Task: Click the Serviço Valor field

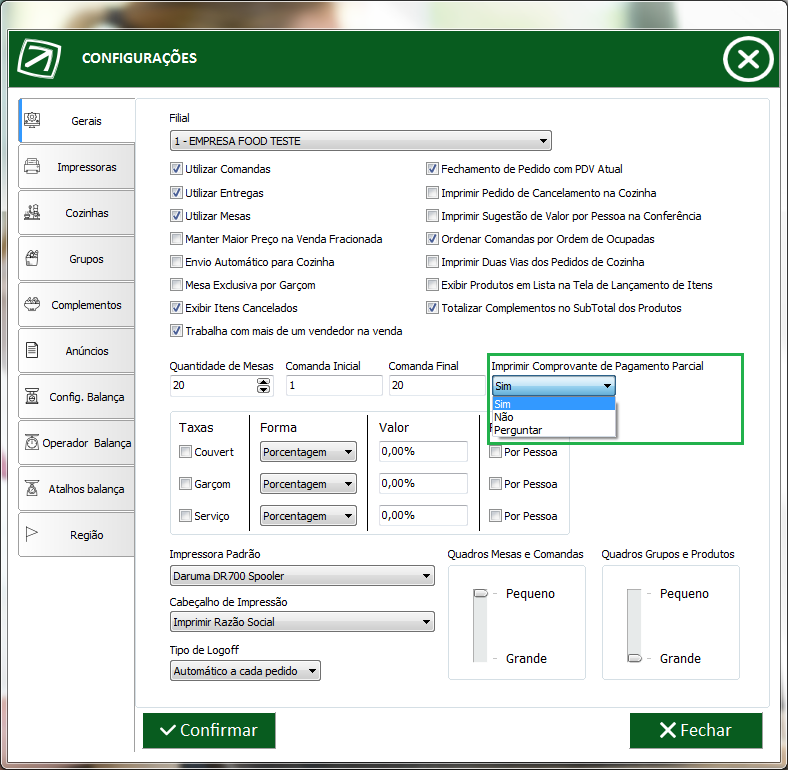Action: click(423, 515)
